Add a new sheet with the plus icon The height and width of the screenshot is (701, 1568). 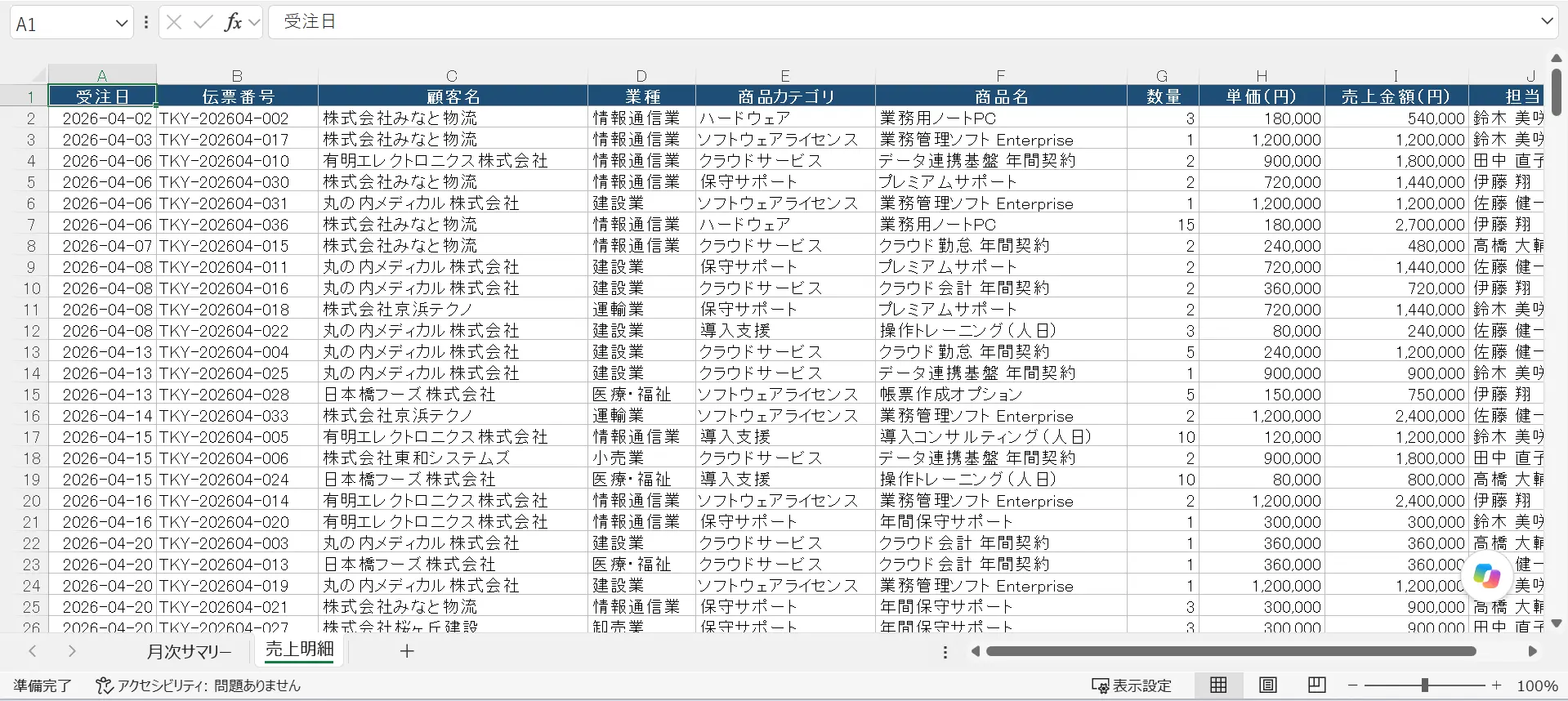click(x=407, y=651)
